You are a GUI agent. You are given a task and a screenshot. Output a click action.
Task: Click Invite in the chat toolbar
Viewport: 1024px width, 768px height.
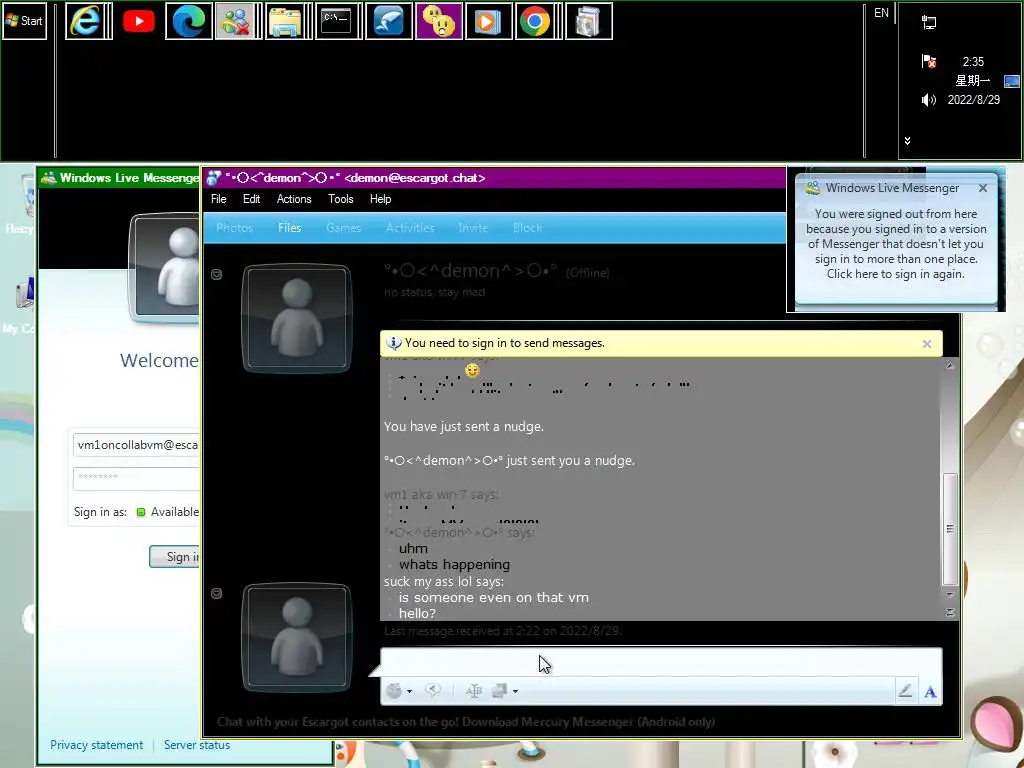point(473,228)
